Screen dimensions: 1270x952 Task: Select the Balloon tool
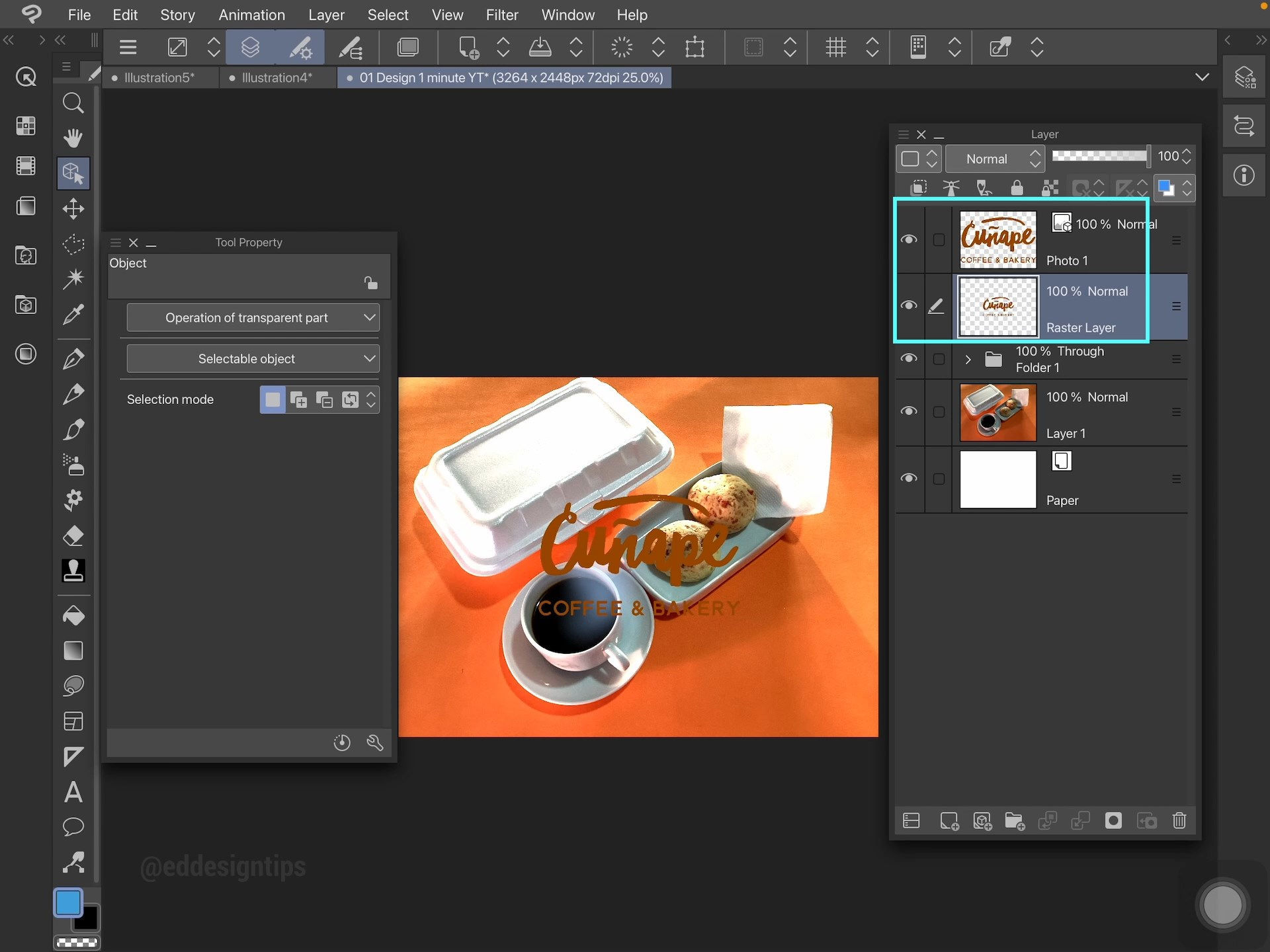point(73,826)
